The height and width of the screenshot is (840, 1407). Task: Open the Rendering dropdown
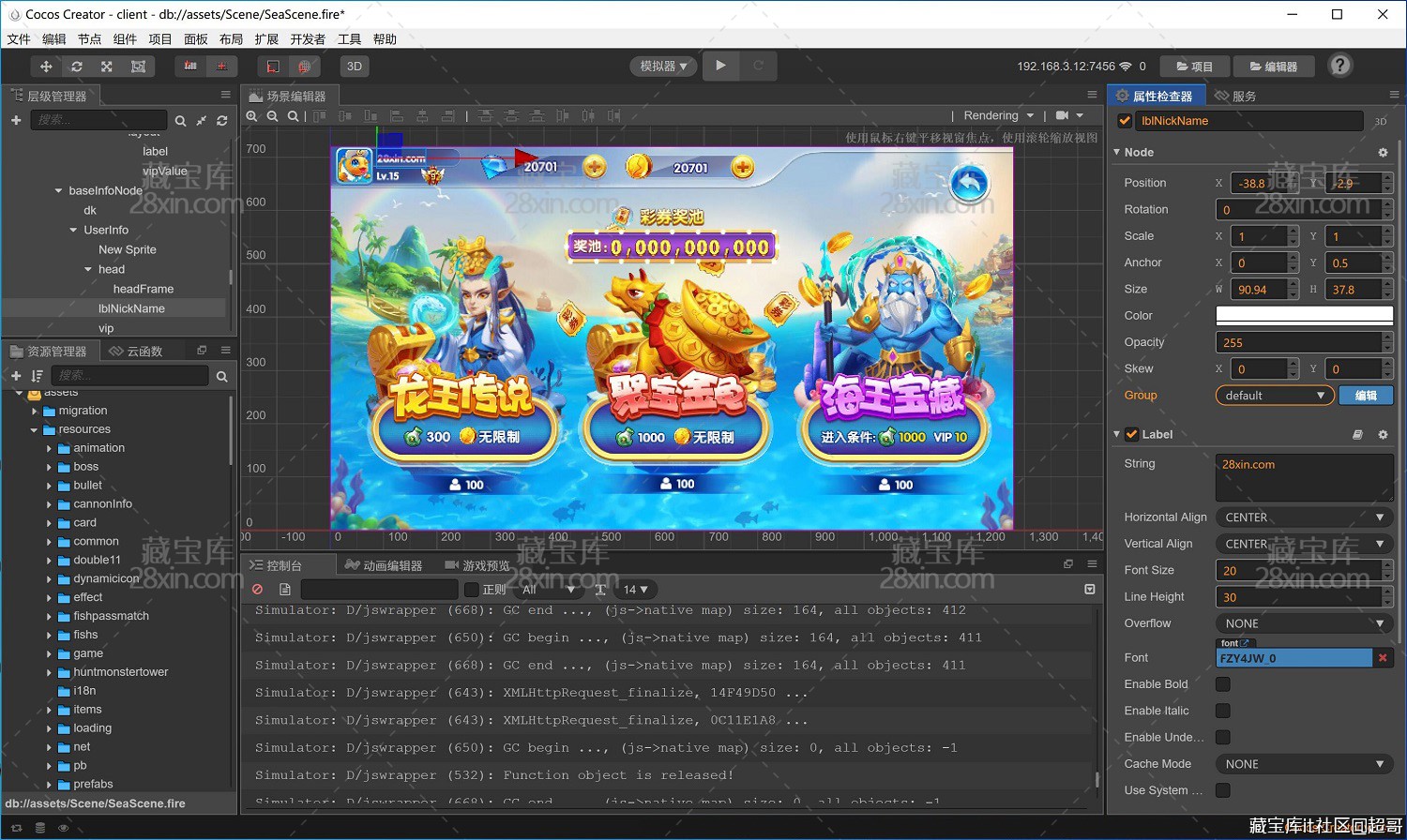[x=999, y=115]
